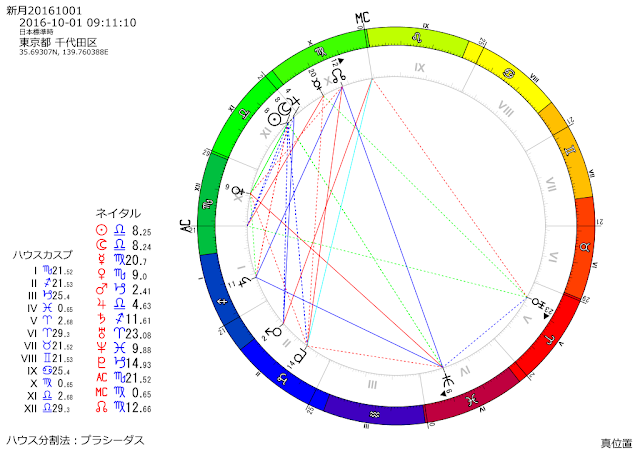Viewport: 640px width, 452px height.
Task: Click house cusp row VI Aries 29.3
Action: (x=49, y=334)
